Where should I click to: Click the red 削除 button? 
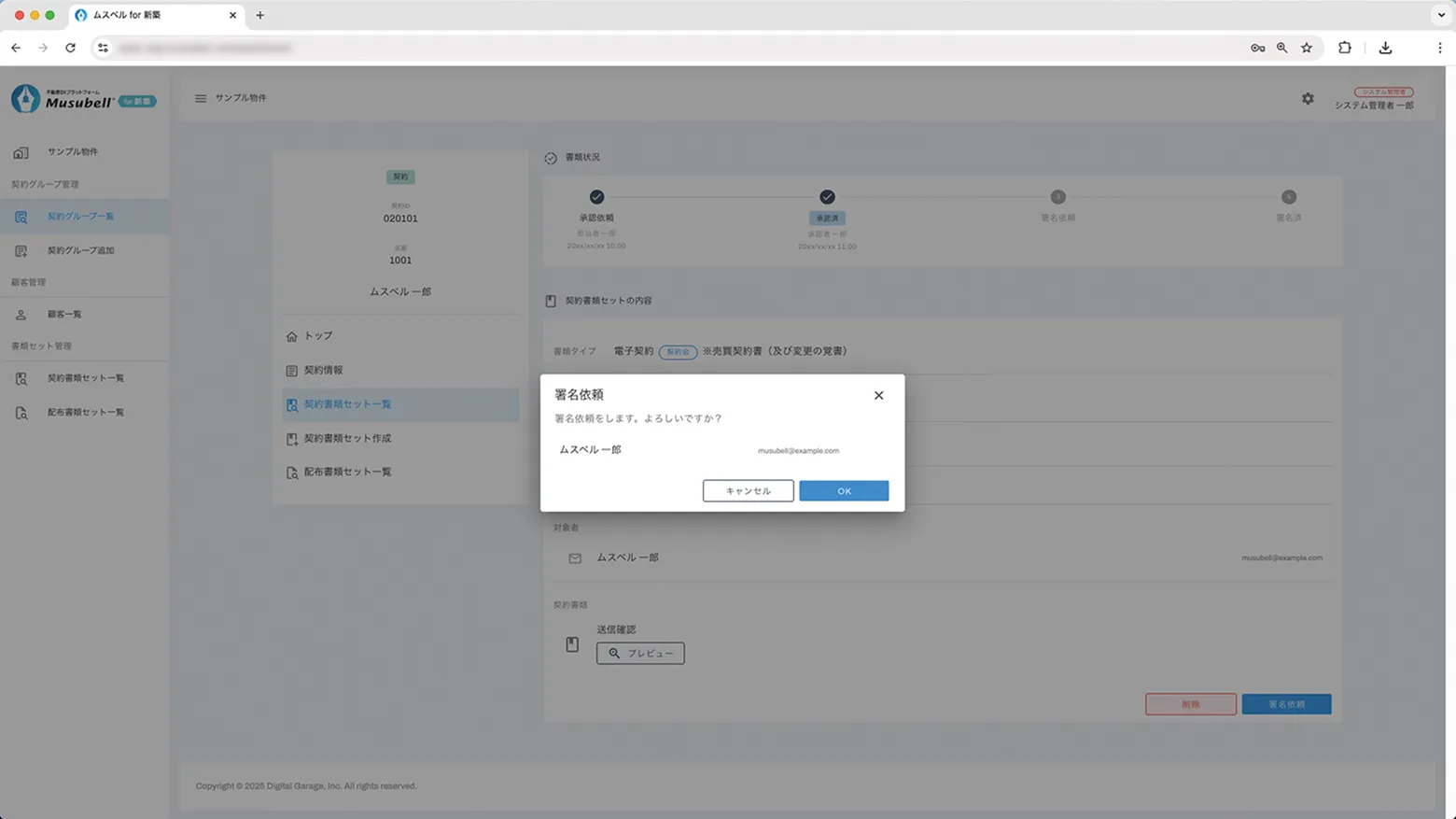point(1190,704)
